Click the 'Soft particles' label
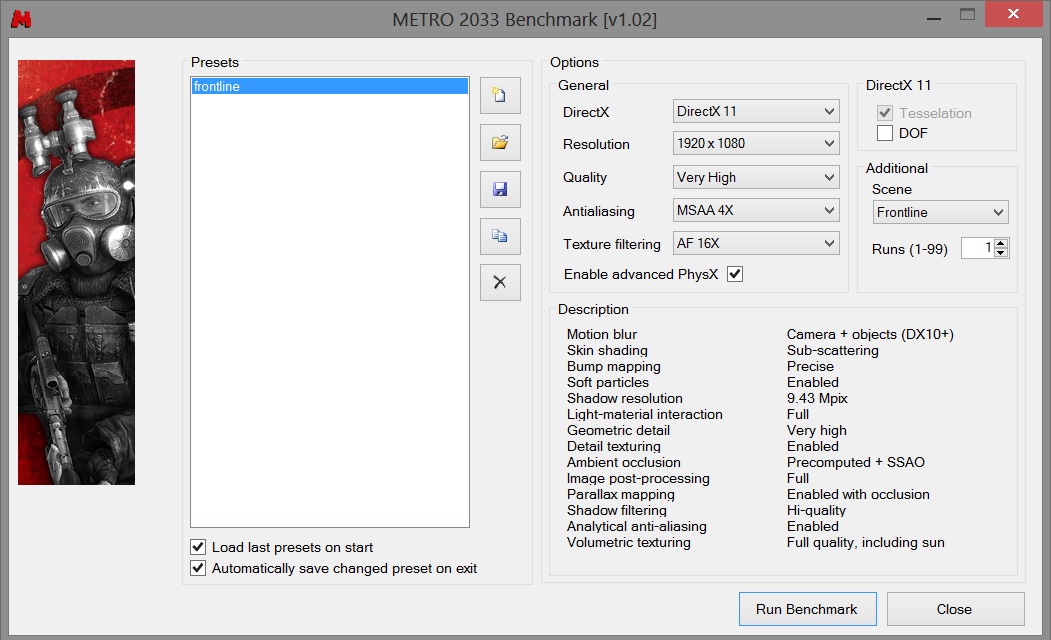The height and width of the screenshot is (640, 1051). coord(608,382)
